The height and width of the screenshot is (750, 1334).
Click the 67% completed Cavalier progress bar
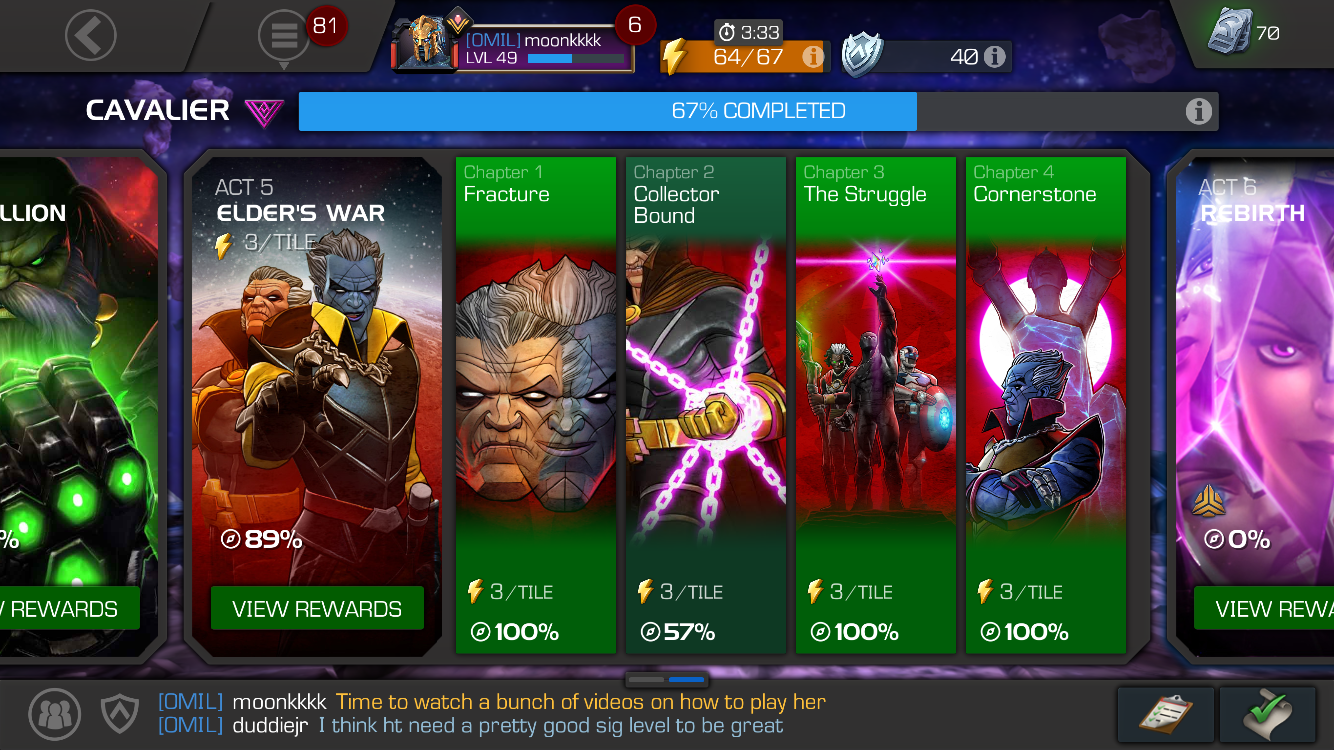tap(758, 111)
